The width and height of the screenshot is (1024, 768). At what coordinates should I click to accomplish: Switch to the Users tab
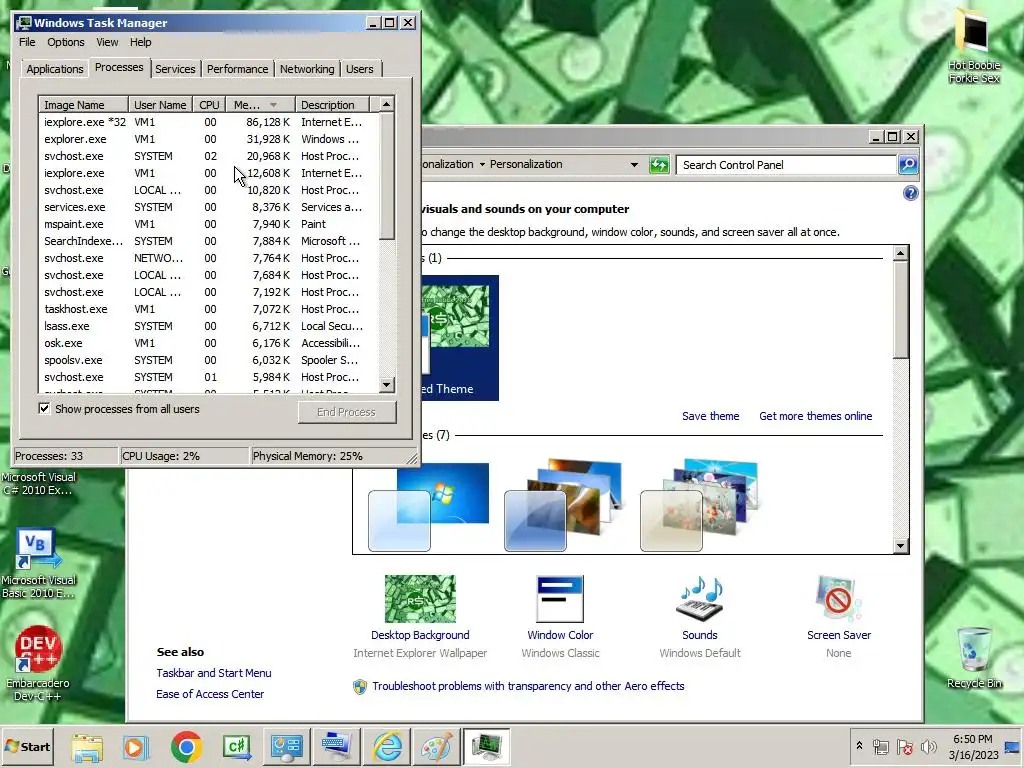pyautogui.click(x=359, y=69)
